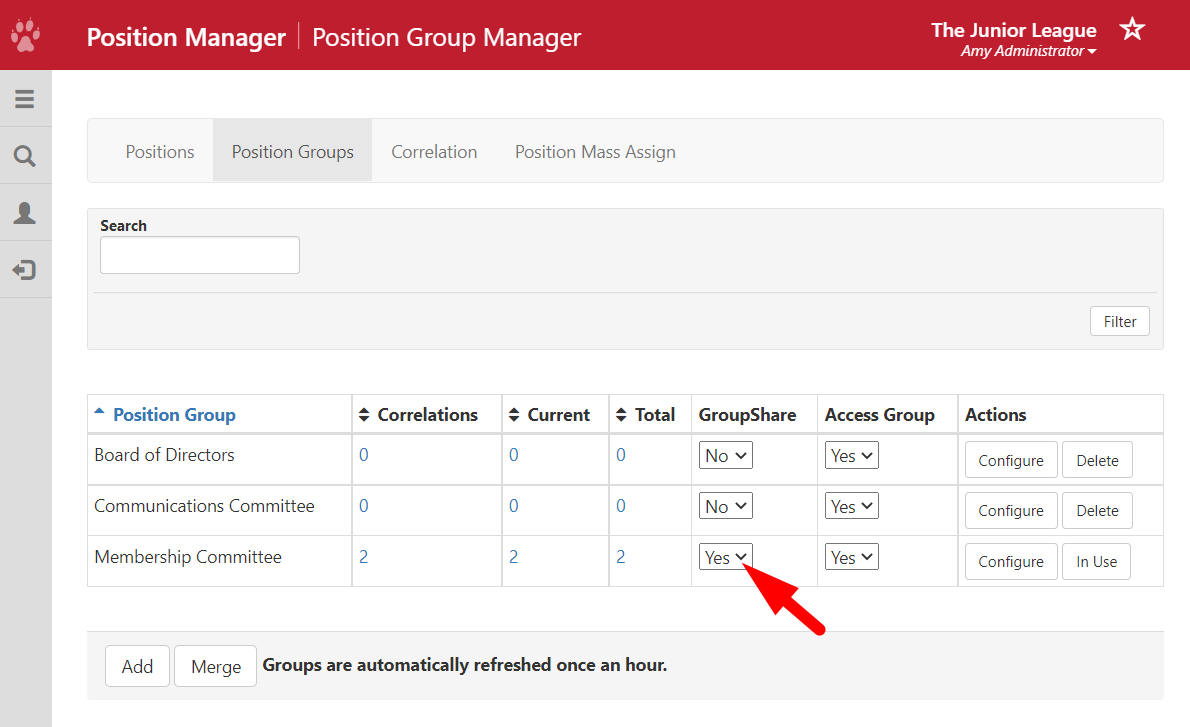The height and width of the screenshot is (727, 1190).
Task: Open Board of Directors Current count link
Action: coord(514,455)
